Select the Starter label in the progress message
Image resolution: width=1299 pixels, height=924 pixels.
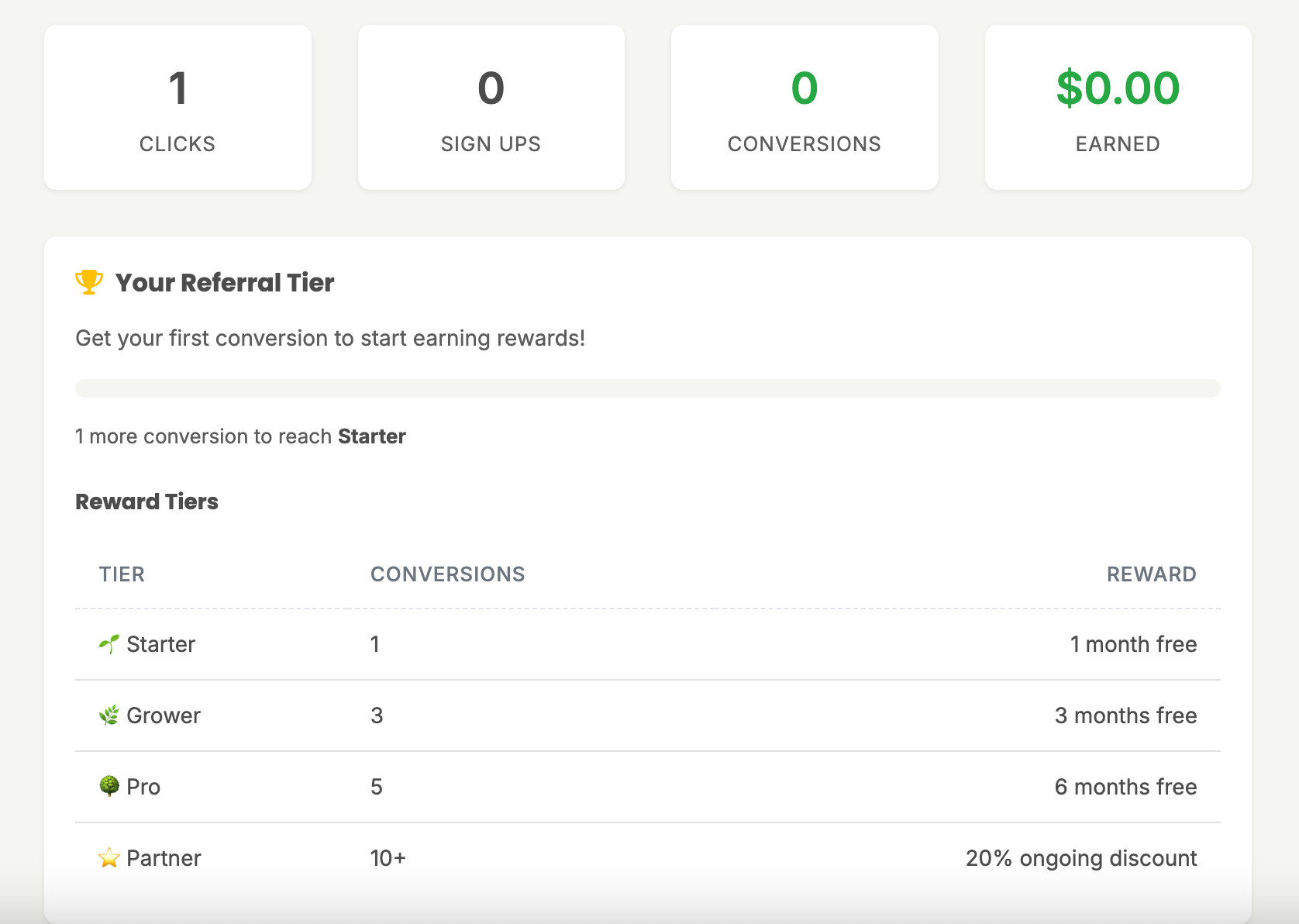(371, 436)
